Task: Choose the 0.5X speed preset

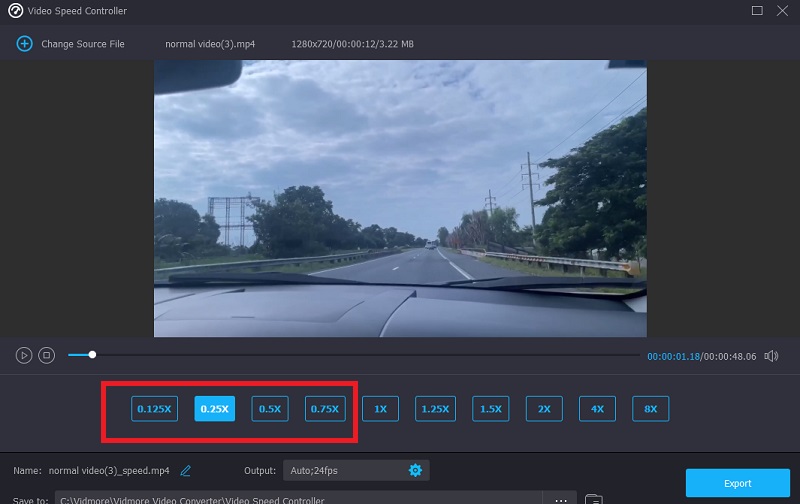Action: [x=269, y=408]
